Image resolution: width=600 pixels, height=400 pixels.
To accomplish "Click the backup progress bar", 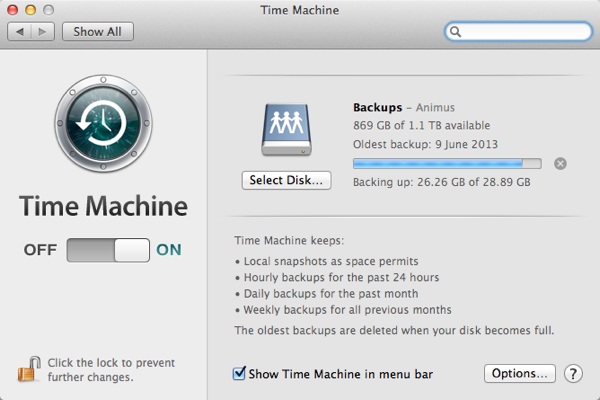I will pos(447,163).
